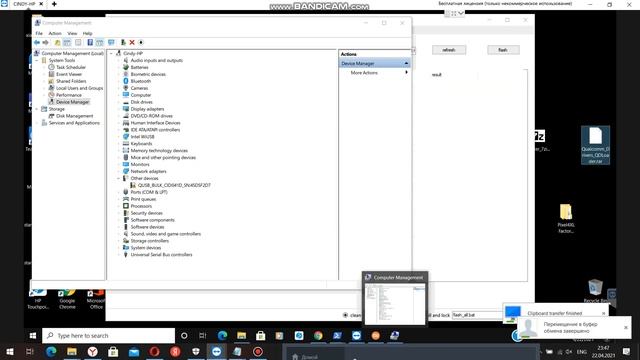Select the Google Chrome desktop shortcut
Image resolution: width=640 pixels, height=360 pixels.
point(67,299)
